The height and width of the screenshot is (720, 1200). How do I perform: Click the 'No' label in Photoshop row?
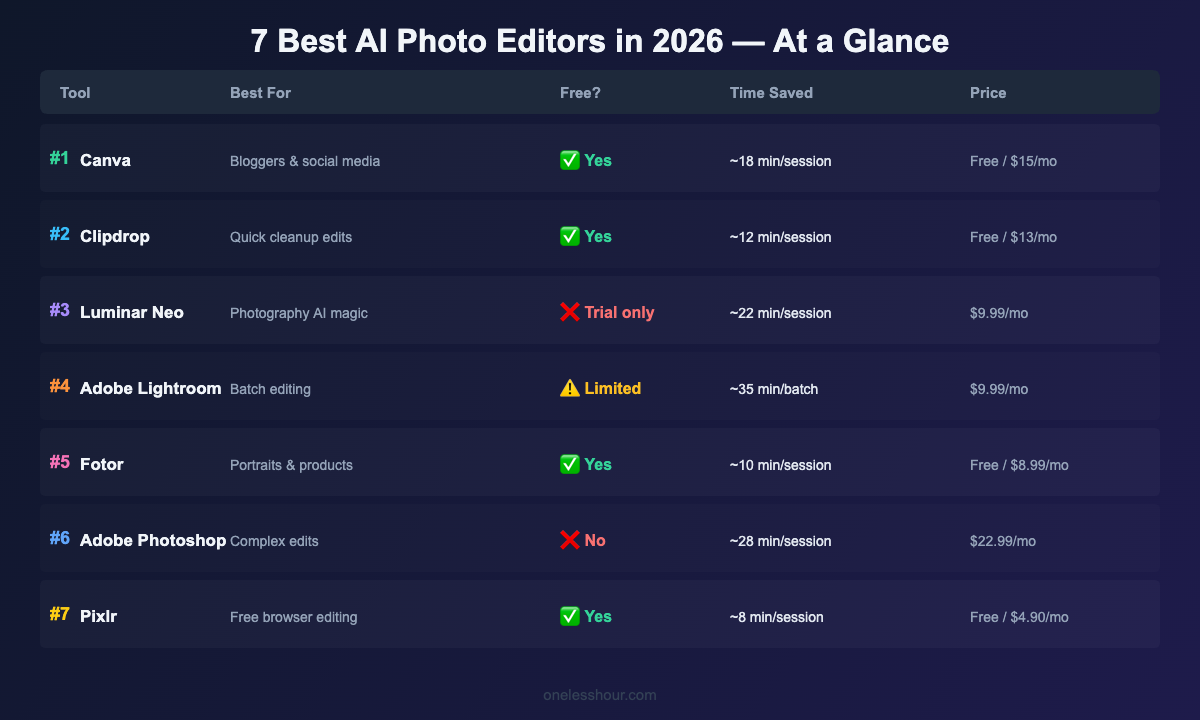(595, 540)
